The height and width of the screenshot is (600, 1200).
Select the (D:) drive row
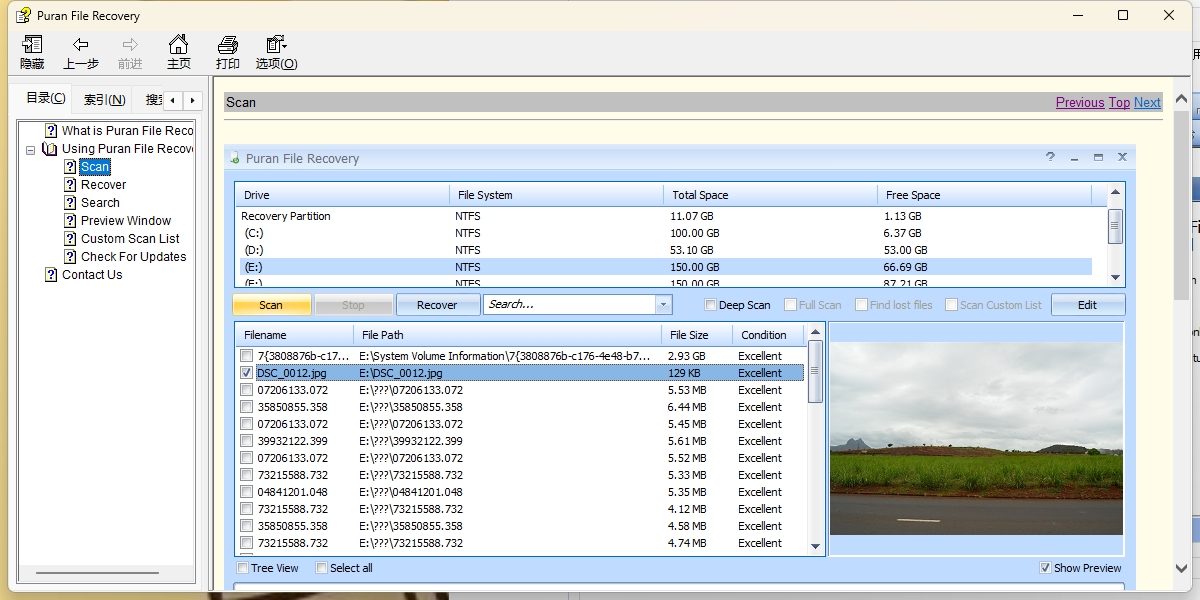click(x=664, y=250)
